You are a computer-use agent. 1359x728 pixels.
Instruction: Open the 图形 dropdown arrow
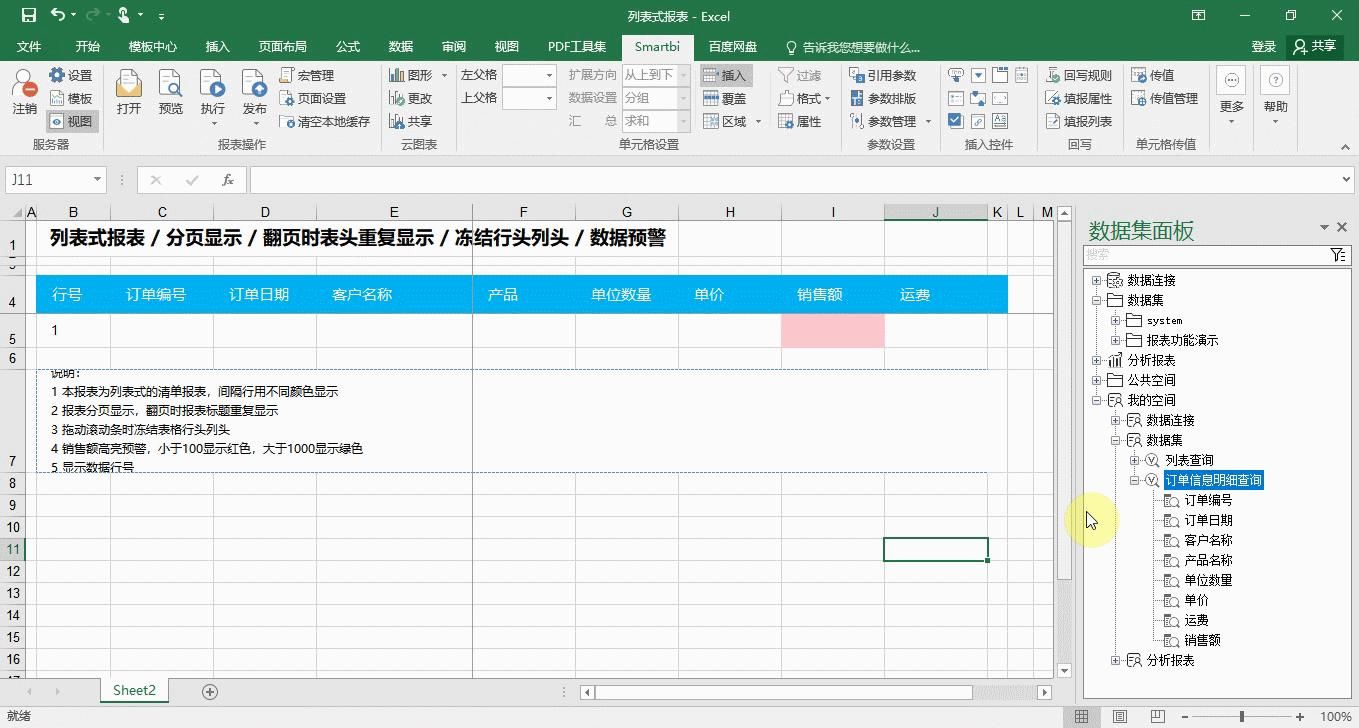[445, 75]
